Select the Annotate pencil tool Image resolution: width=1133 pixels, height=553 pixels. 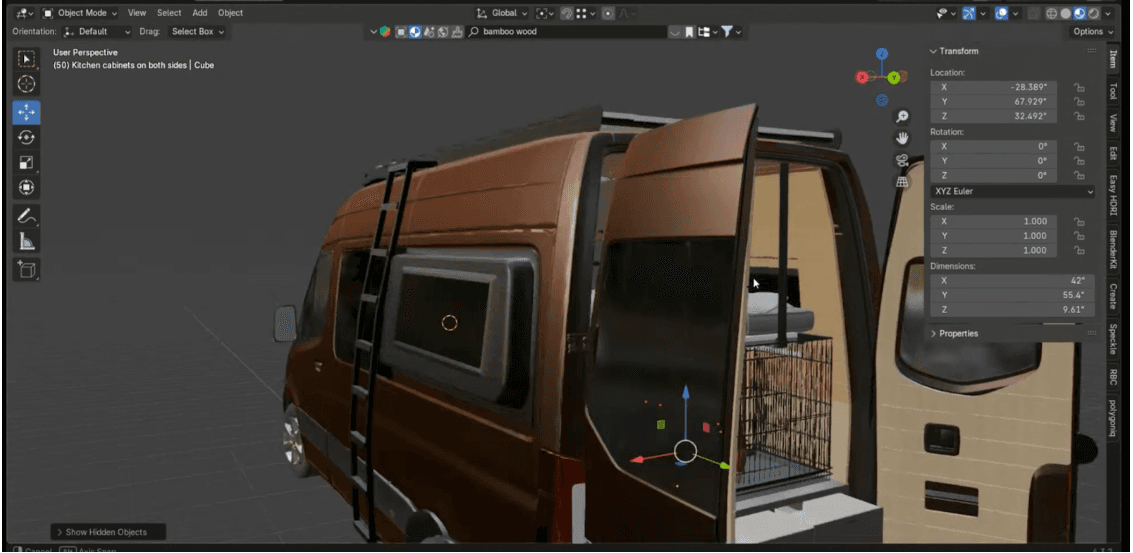point(27,215)
